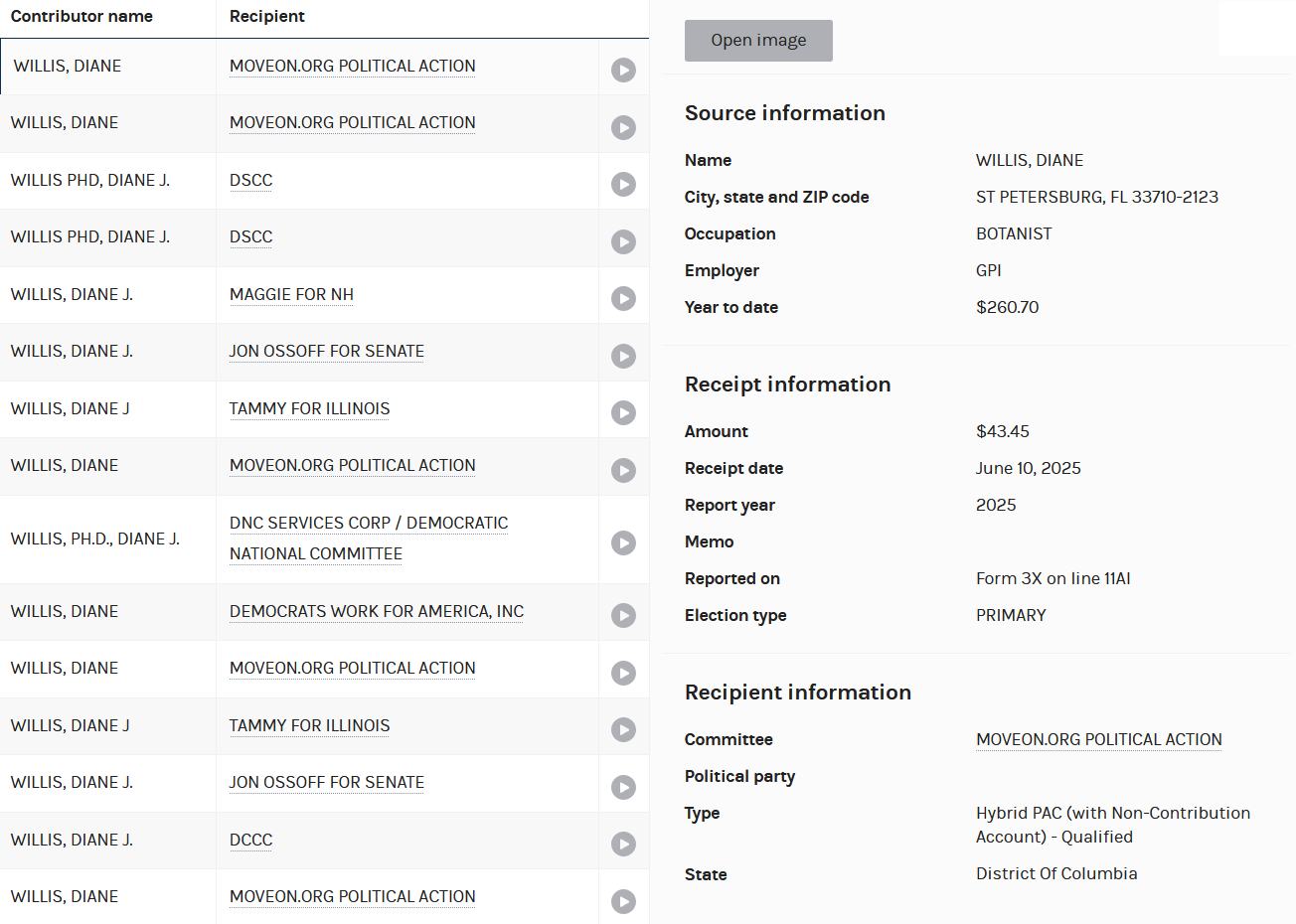Click the Source information heading
This screenshot has width=1296, height=924.
click(785, 113)
